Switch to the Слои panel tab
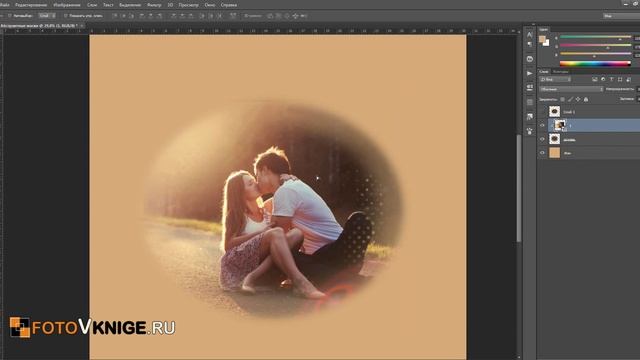The height and width of the screenshot is (360, 640). click(x=544, y=71)
